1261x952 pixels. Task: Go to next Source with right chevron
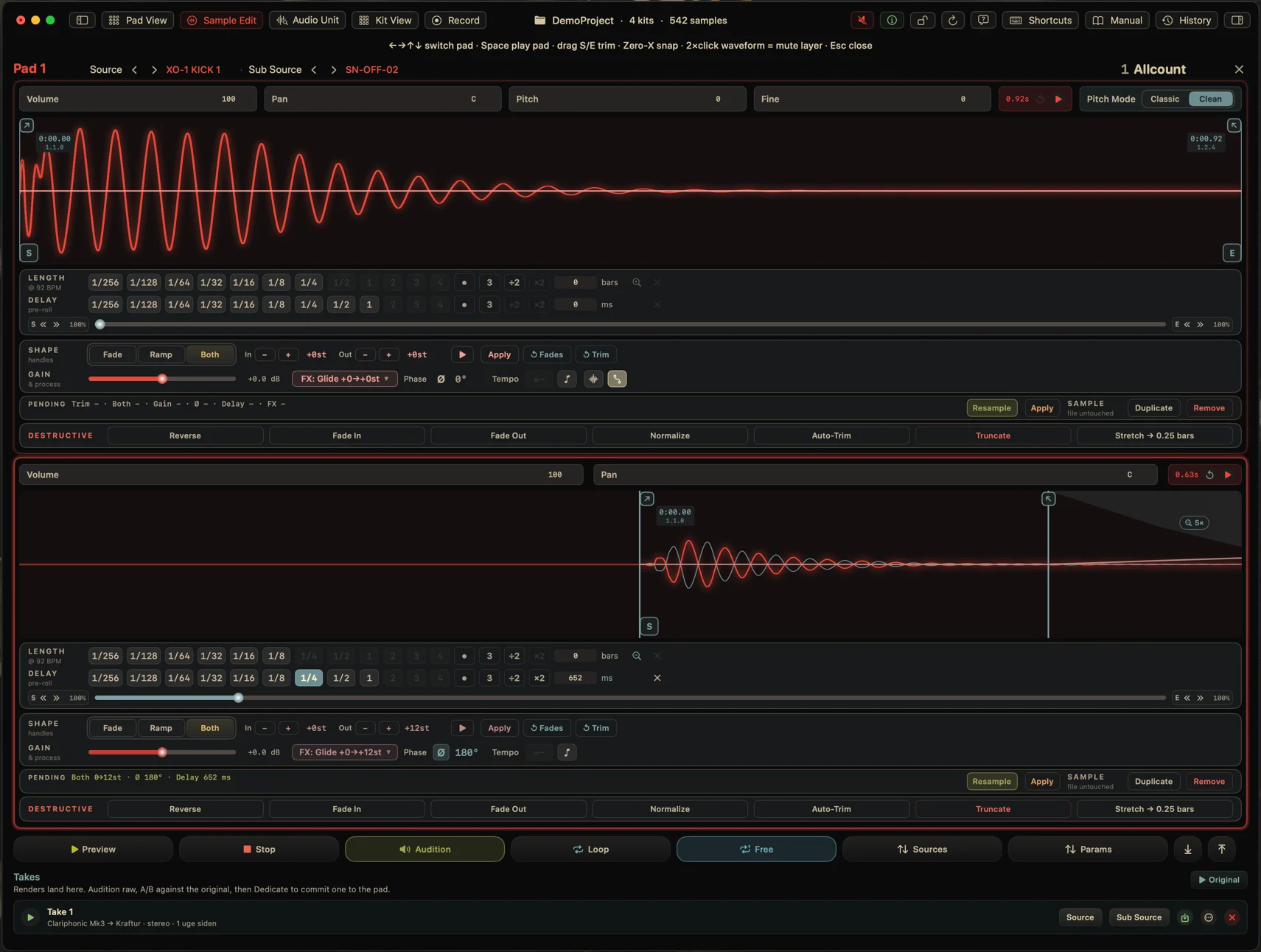pos(153,69)
